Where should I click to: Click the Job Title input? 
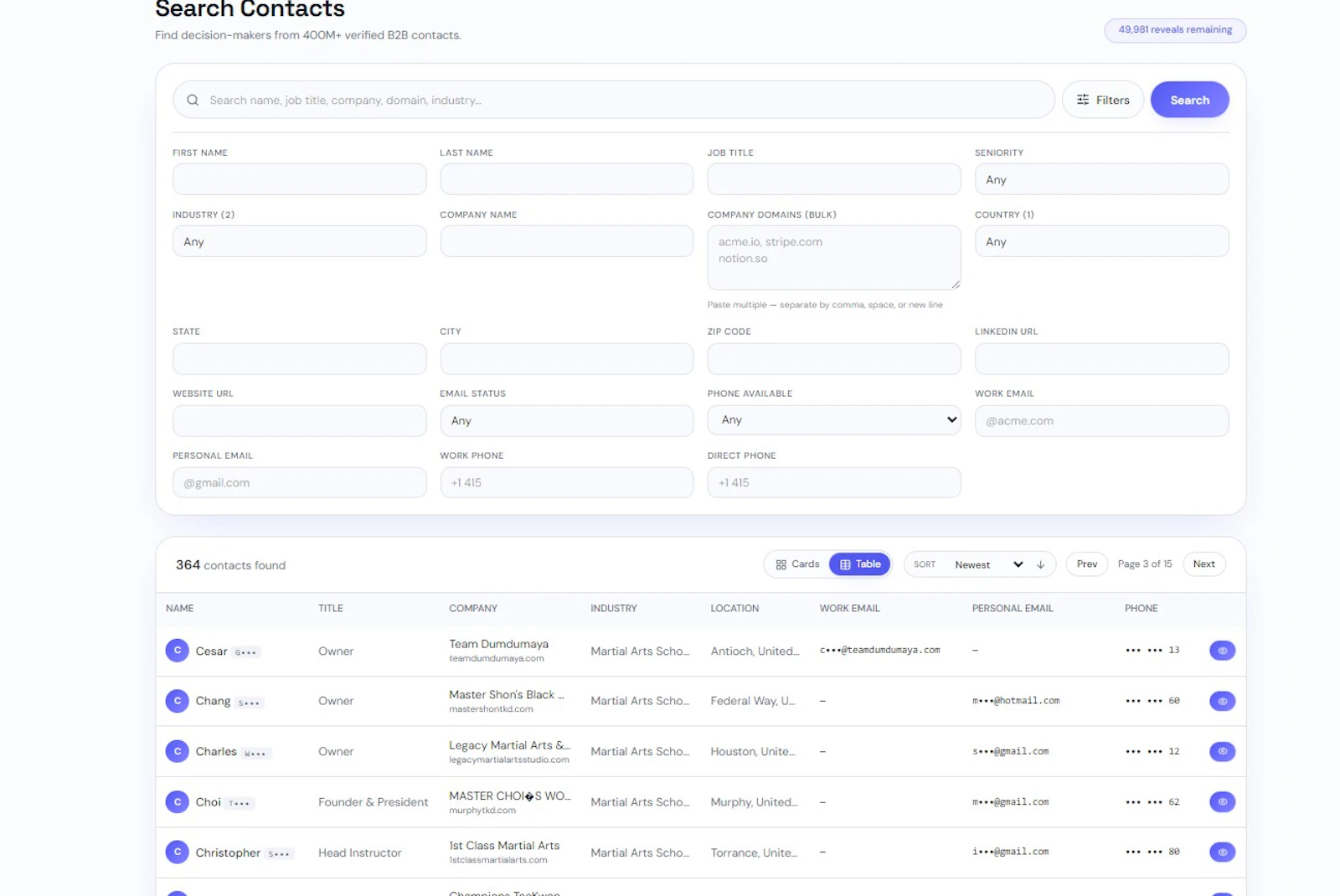click(834, 179)
